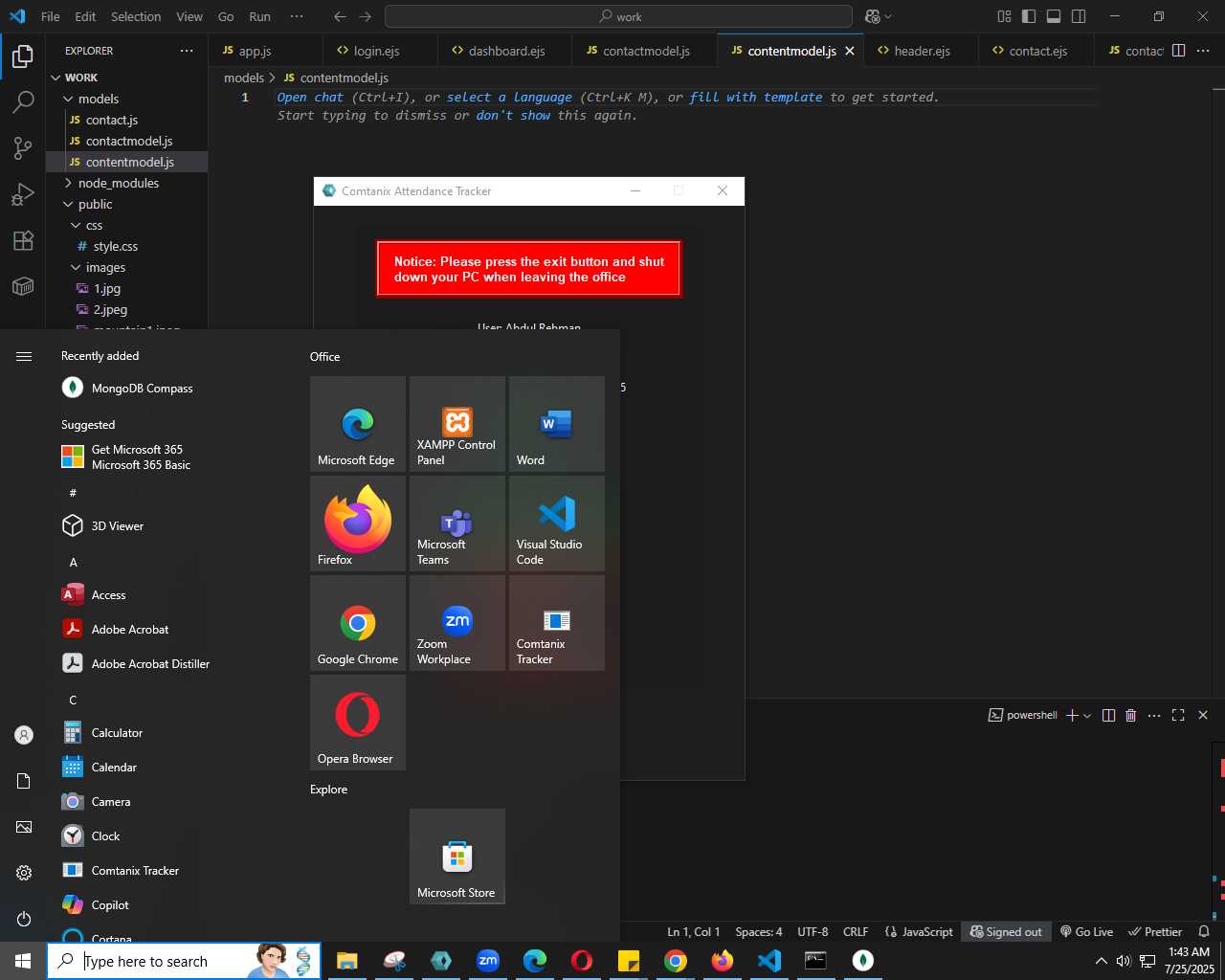Open the Google Chrome tile
This screenshot has height=980, width=1225.
[x=358, y=623]
